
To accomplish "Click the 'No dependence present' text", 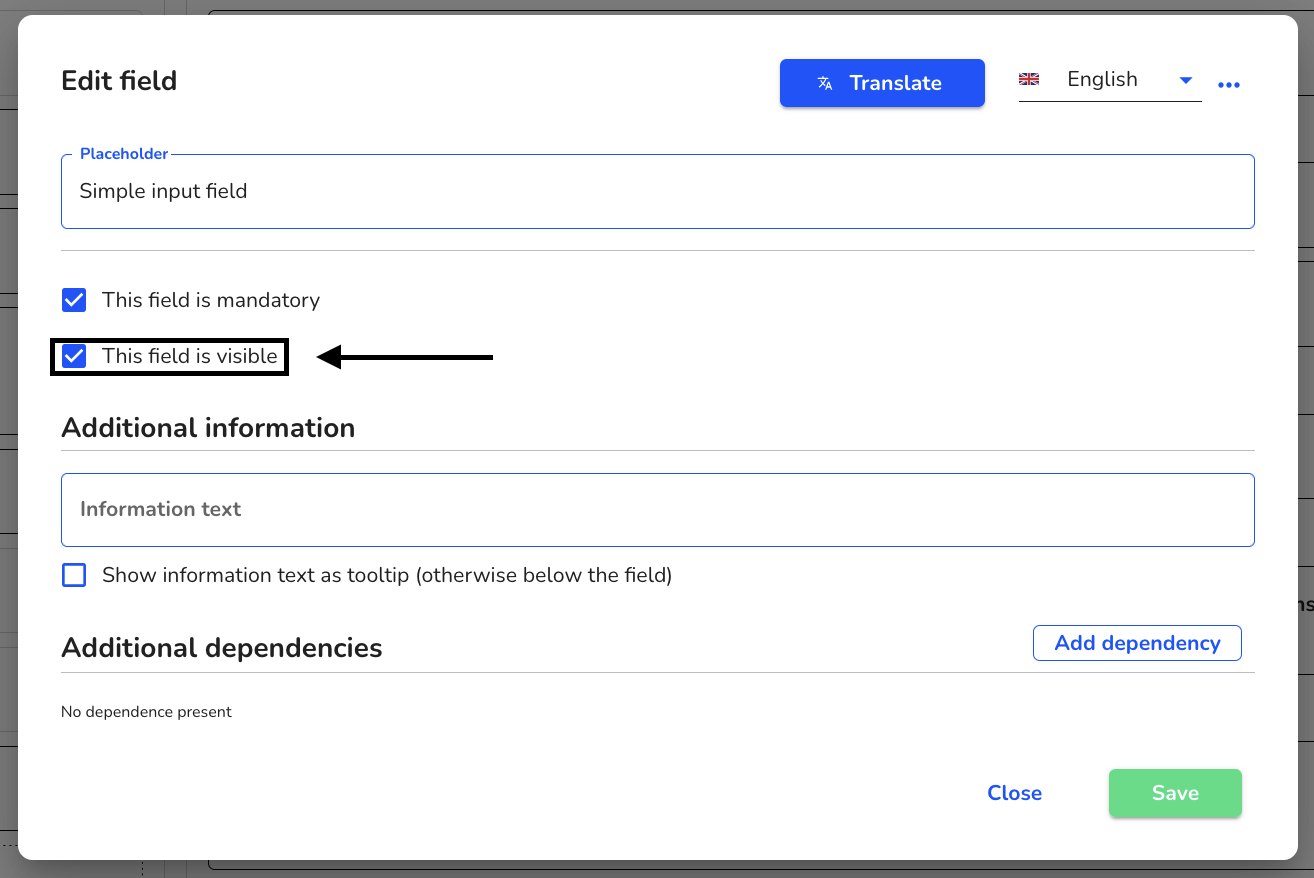I will (146, 712).
